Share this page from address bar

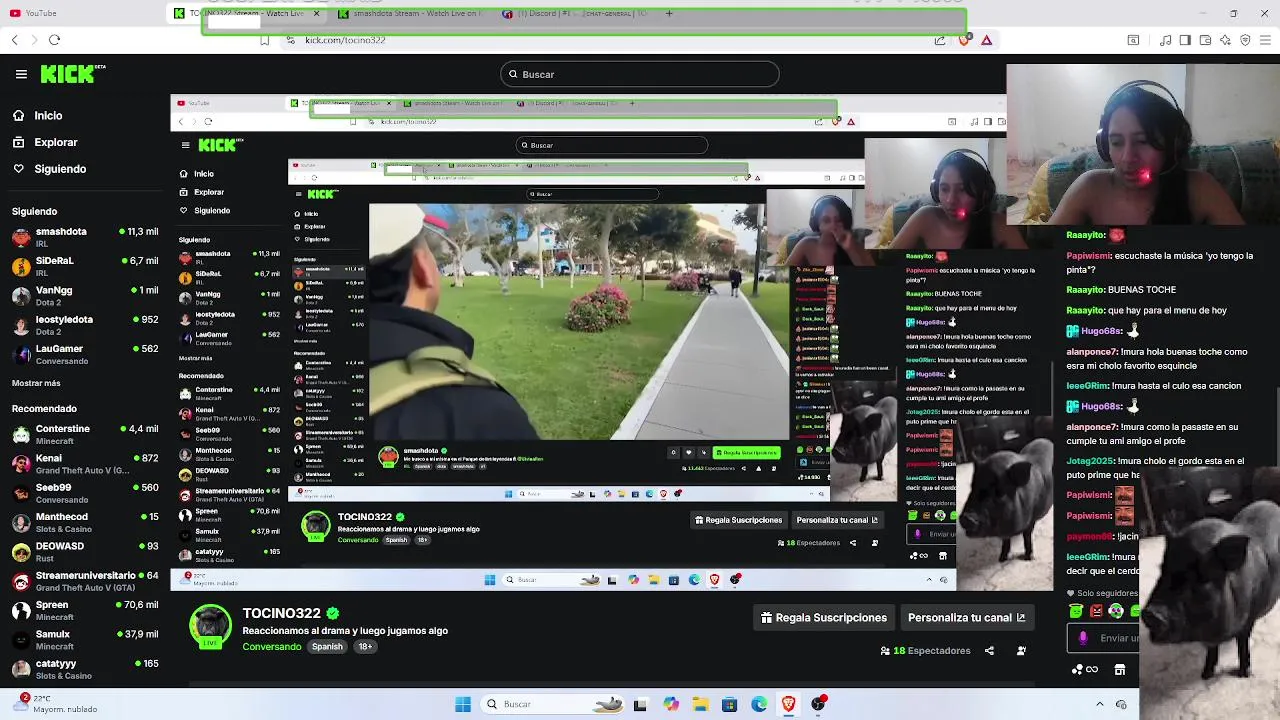[x=940, y=40]
